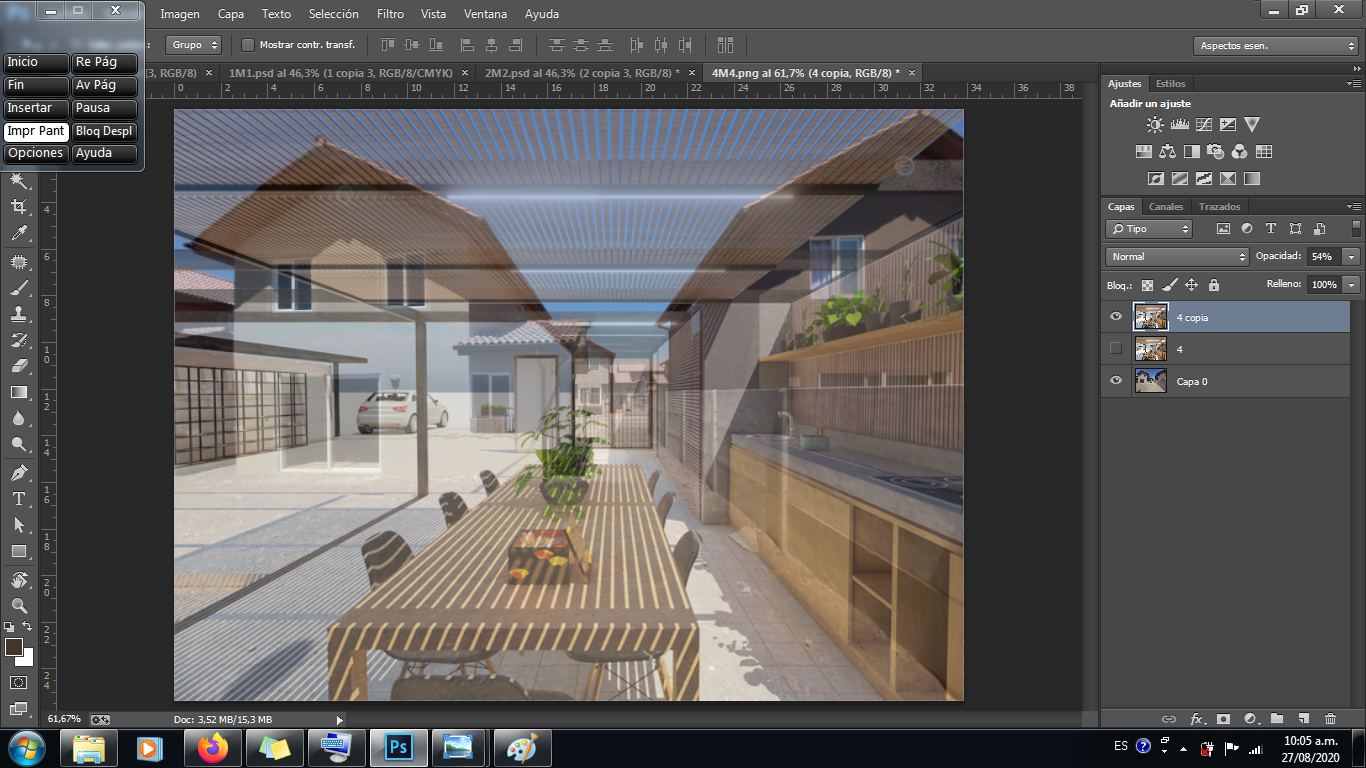Select the Spot Healing Brush tool
Screen dimensions: 1366x768
click(x=18, y=262)
